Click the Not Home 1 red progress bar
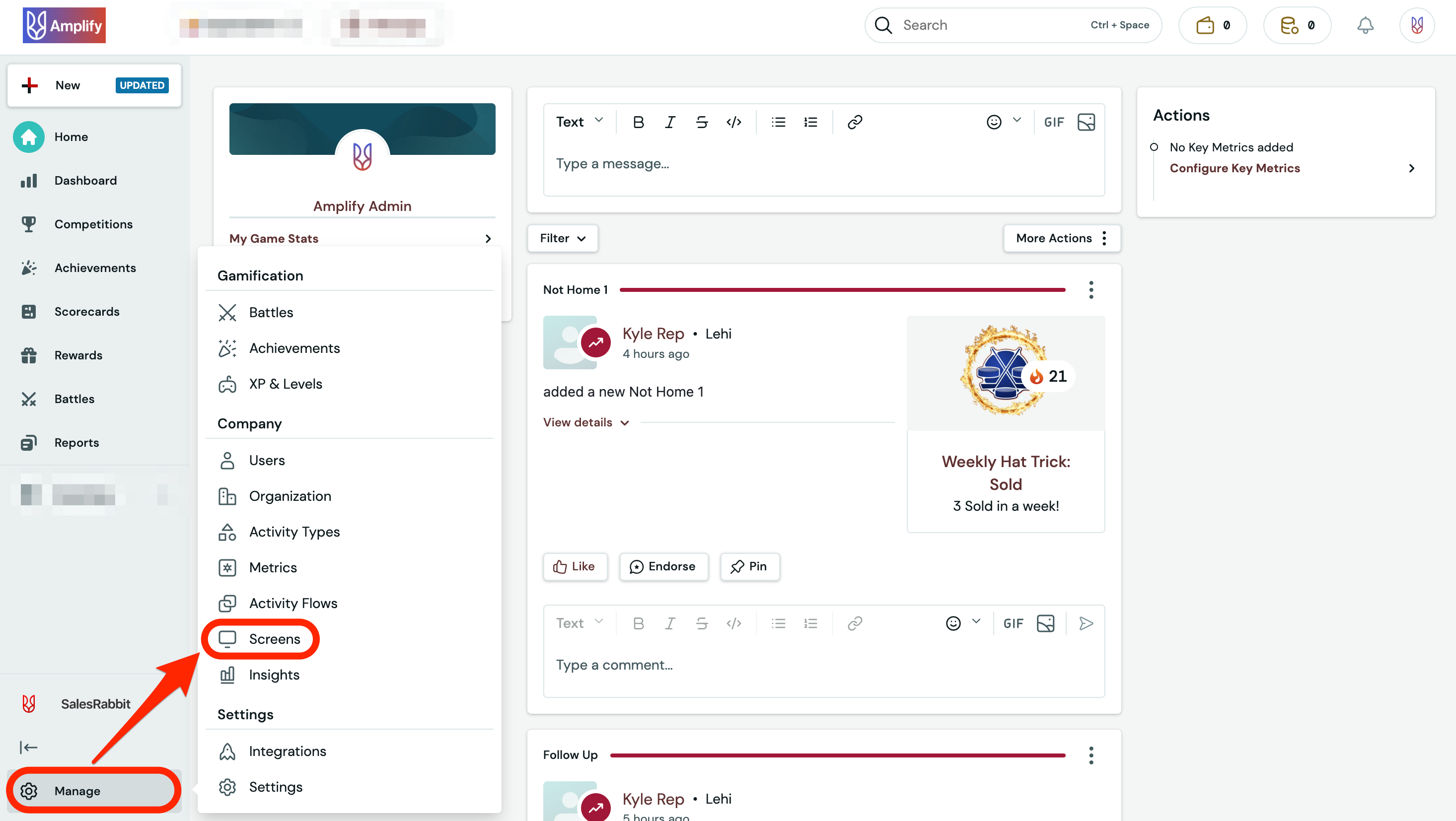 pos(842,290)
